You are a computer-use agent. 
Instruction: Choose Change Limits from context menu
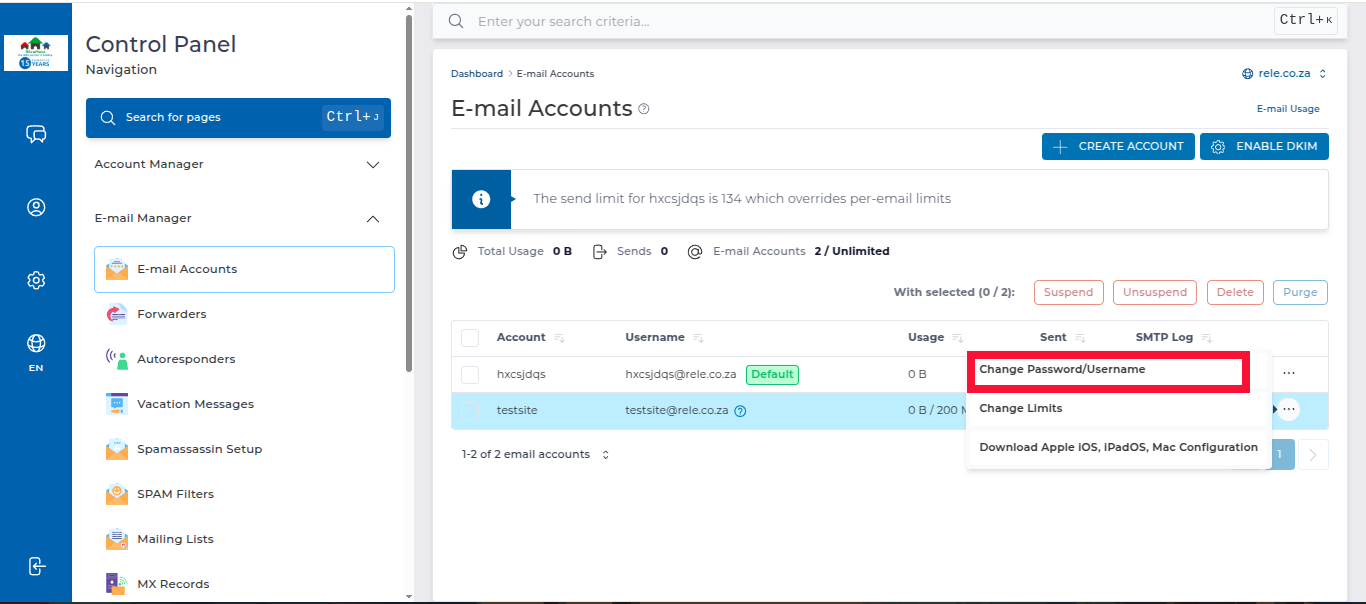[x=1020, y=408]
